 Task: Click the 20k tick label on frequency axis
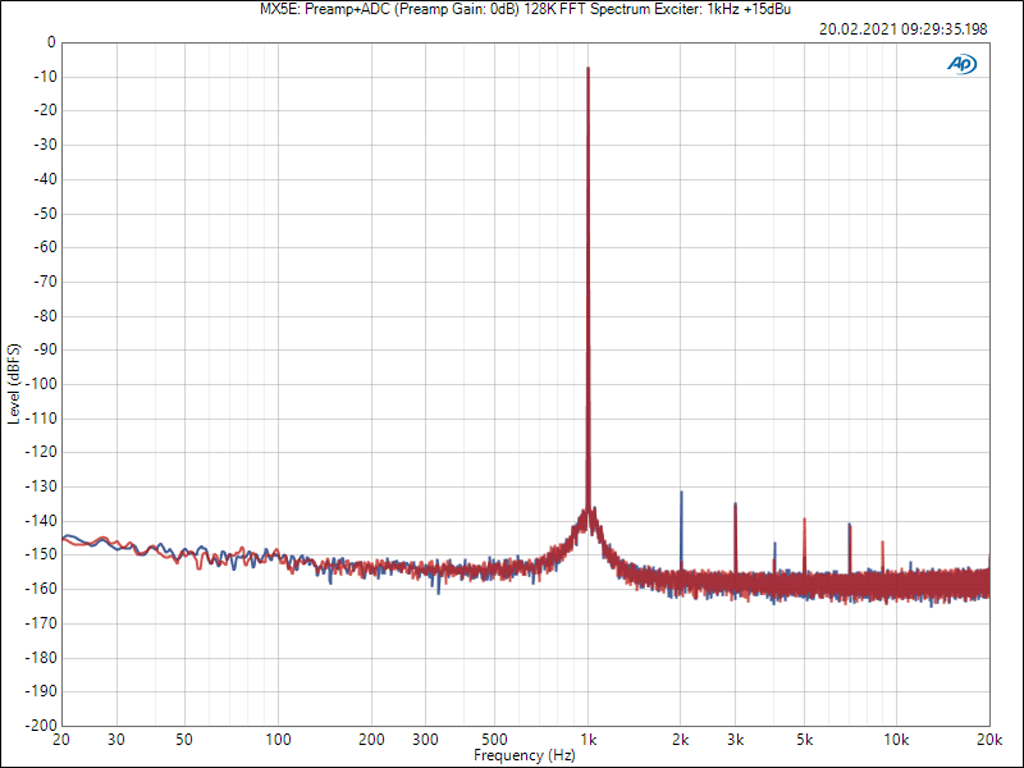pyautogui.click(x=989, y=740)
